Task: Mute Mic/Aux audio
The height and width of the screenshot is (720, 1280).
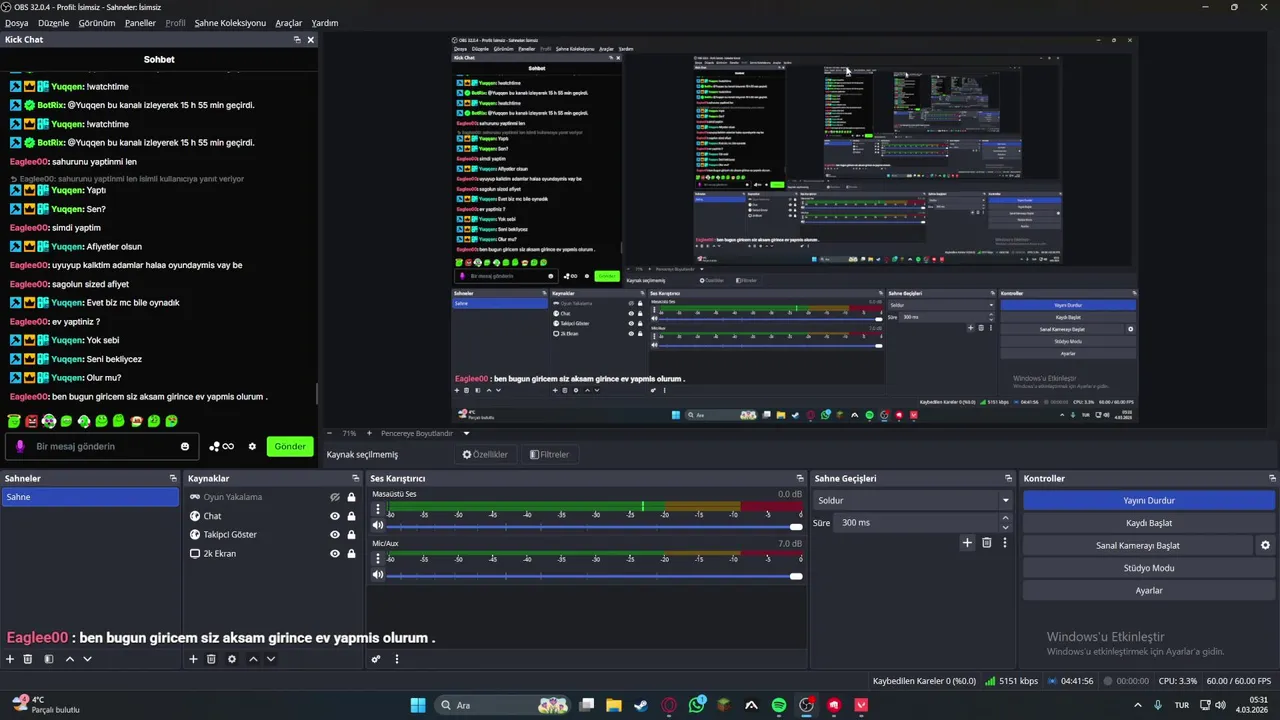Action: click(378, 575)
